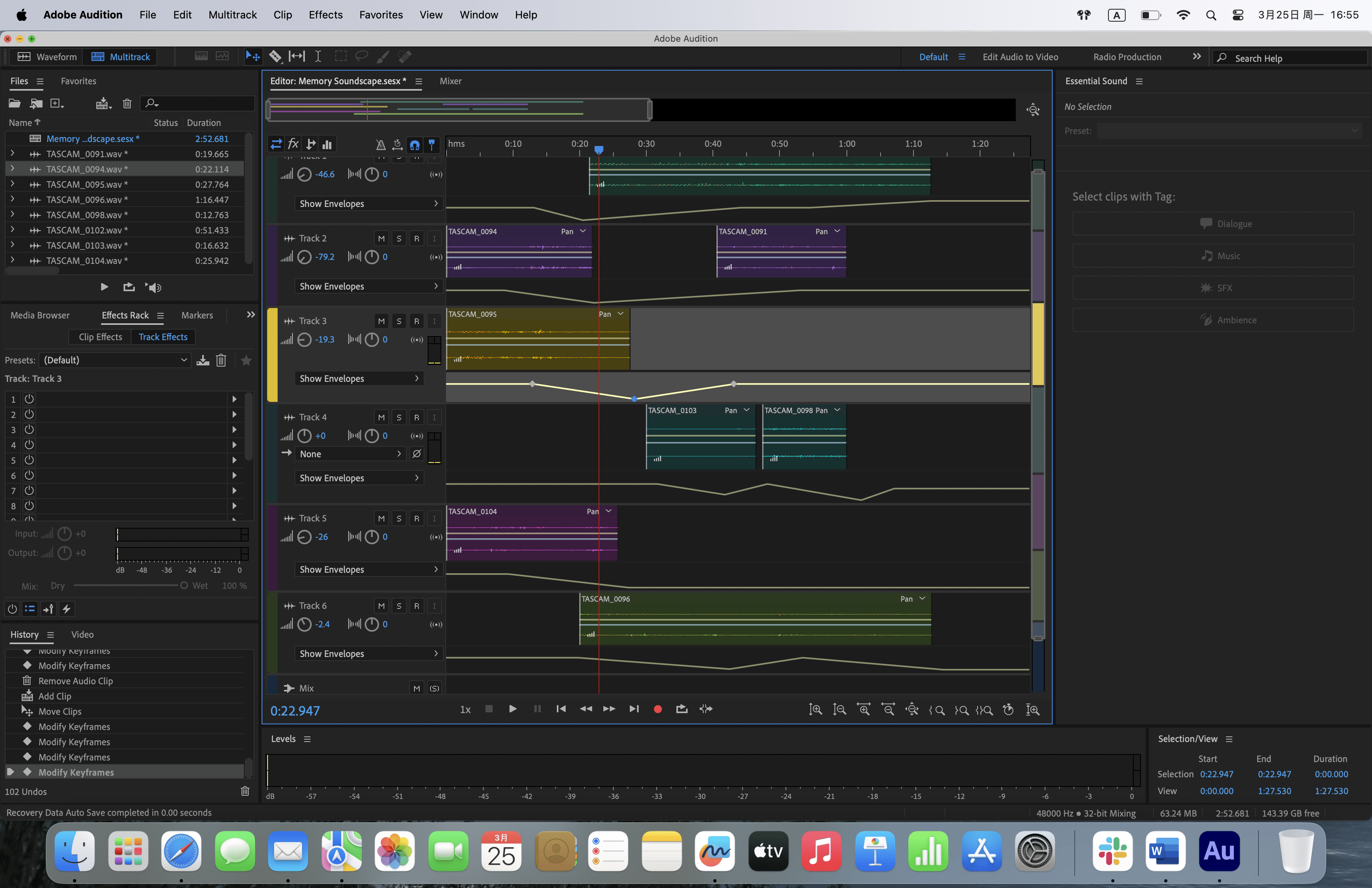
Task: Open Slack from the Dock
Action: tap(1112, 851)
